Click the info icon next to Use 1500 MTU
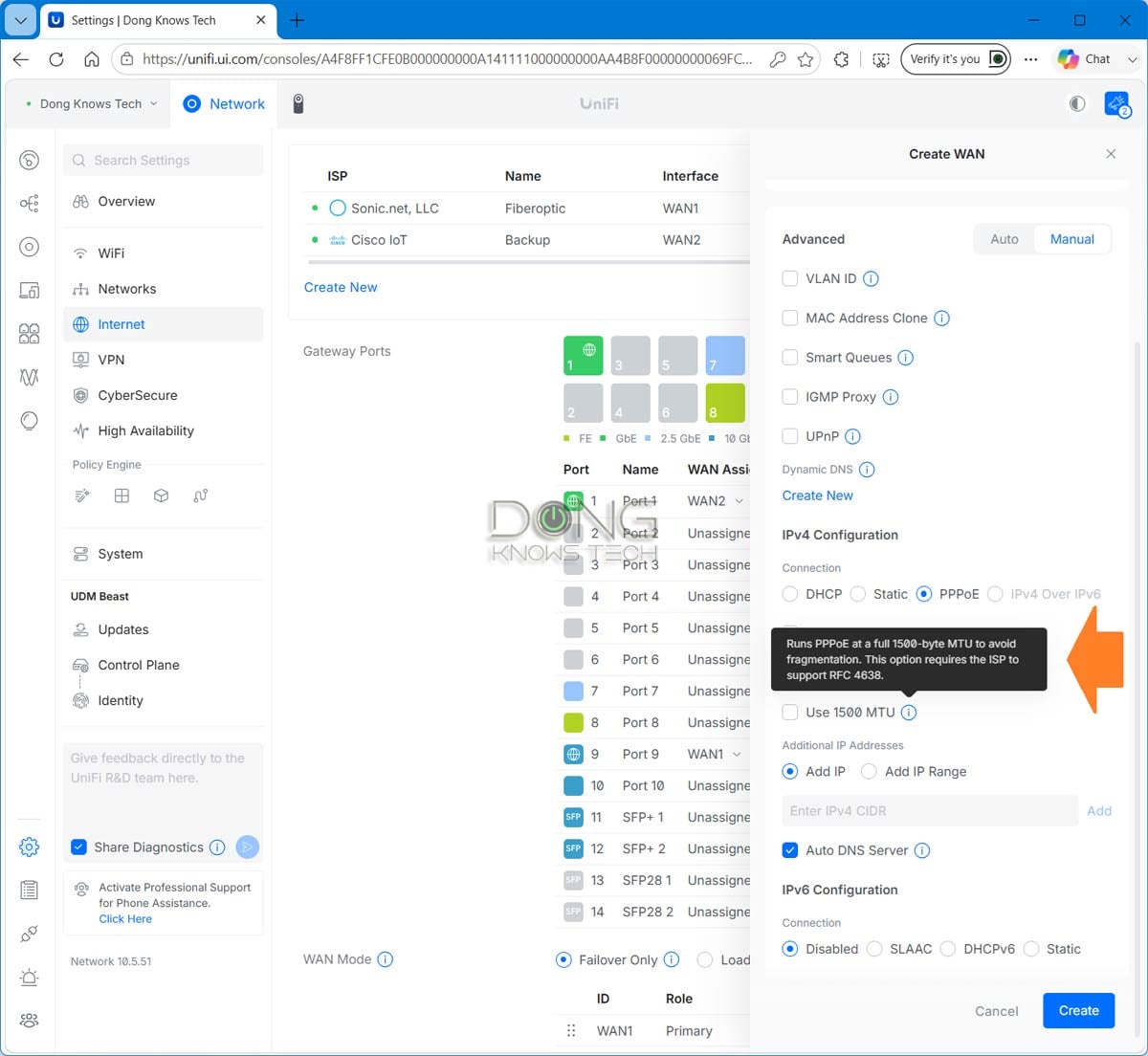 [909, 713]
